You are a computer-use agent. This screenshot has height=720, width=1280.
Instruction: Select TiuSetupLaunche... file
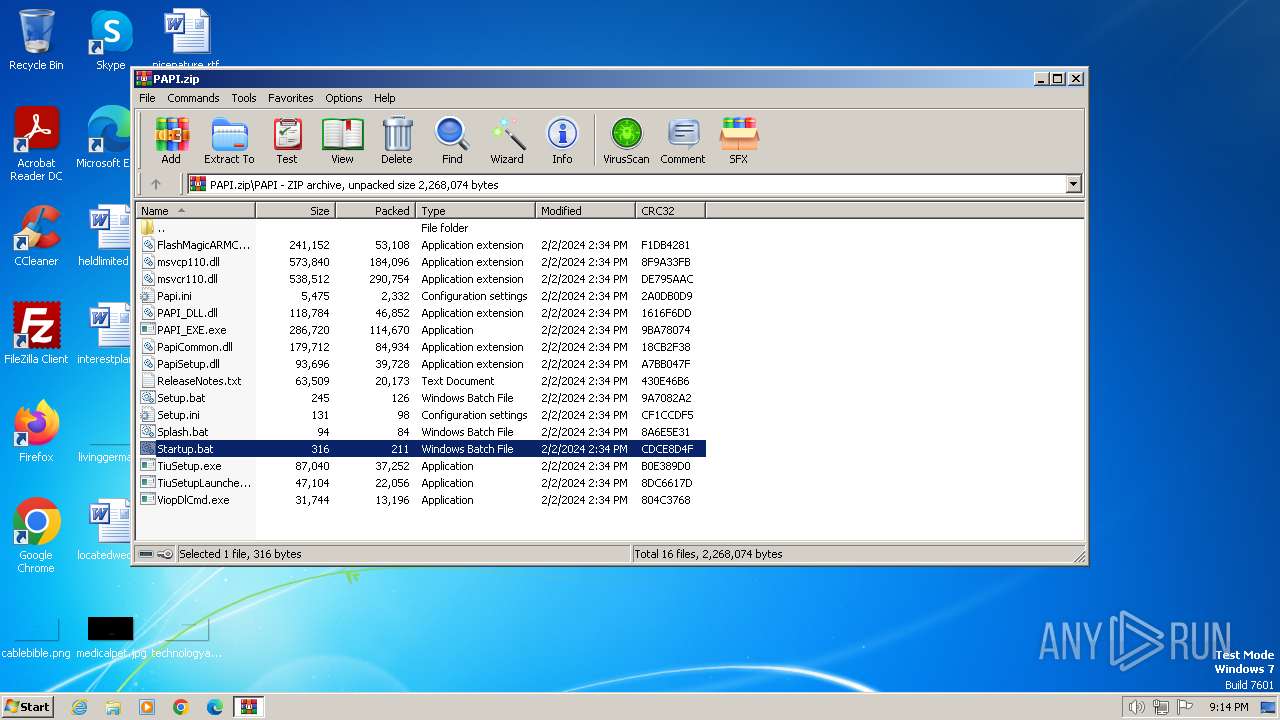coord(421,483)
